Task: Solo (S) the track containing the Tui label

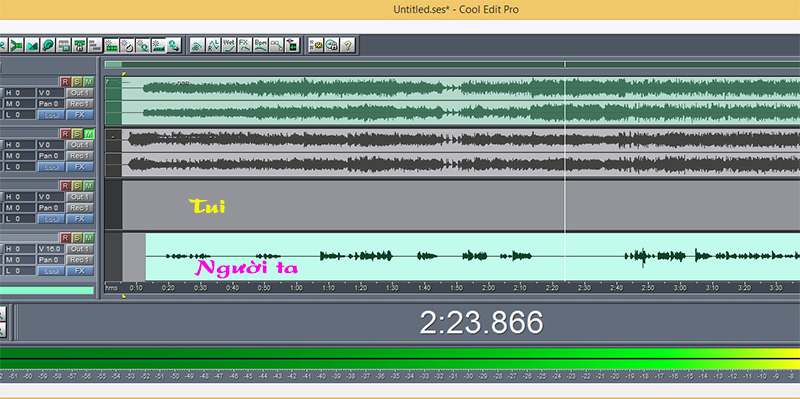Action: coord(77,186)
